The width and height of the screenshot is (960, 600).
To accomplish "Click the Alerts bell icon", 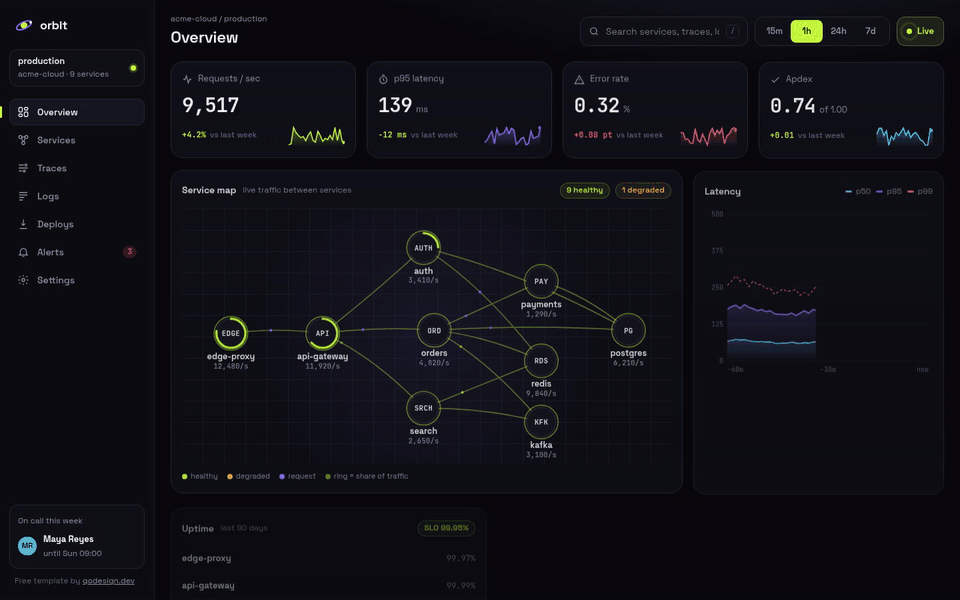I will [23, 252].
